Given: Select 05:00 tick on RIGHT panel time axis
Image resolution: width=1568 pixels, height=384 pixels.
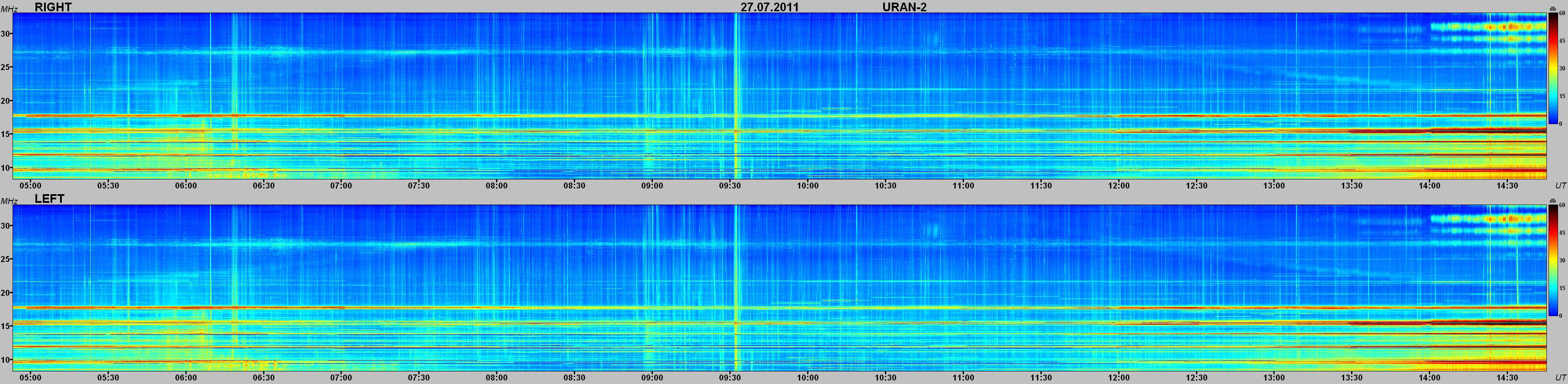Looking at the screenshot, I should click(30, 185).
